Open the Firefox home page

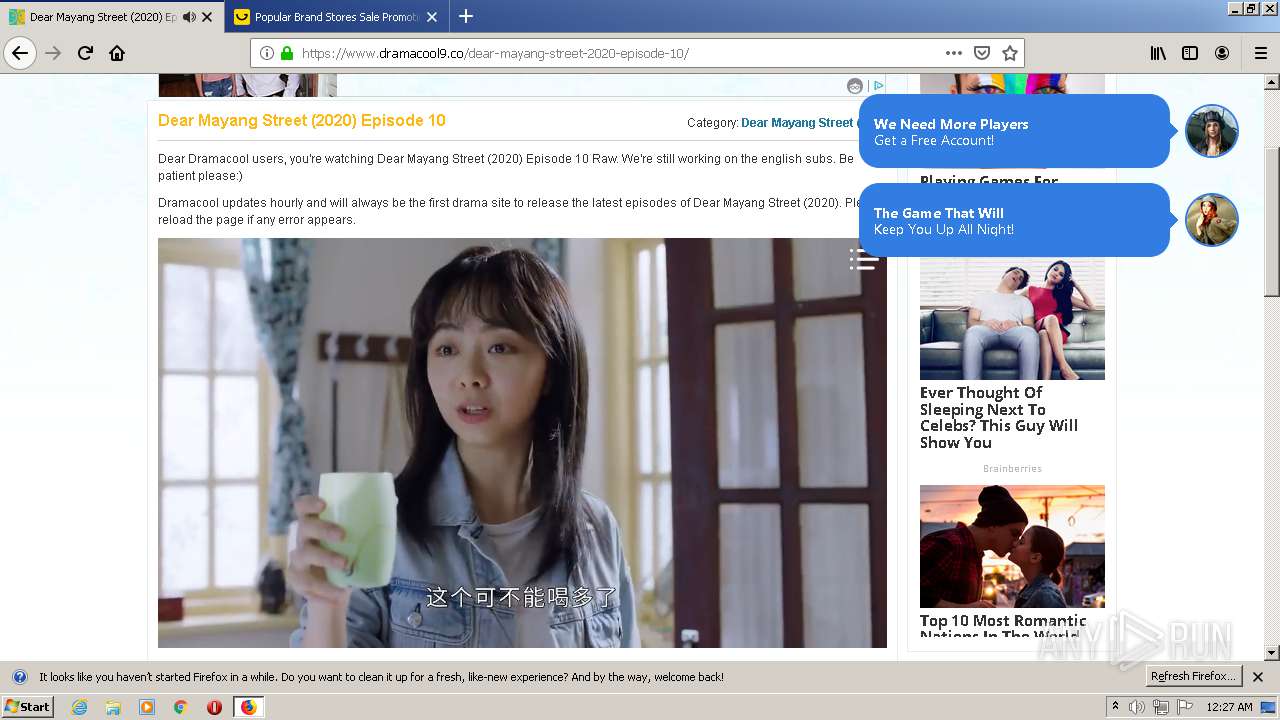pos(117,53)
